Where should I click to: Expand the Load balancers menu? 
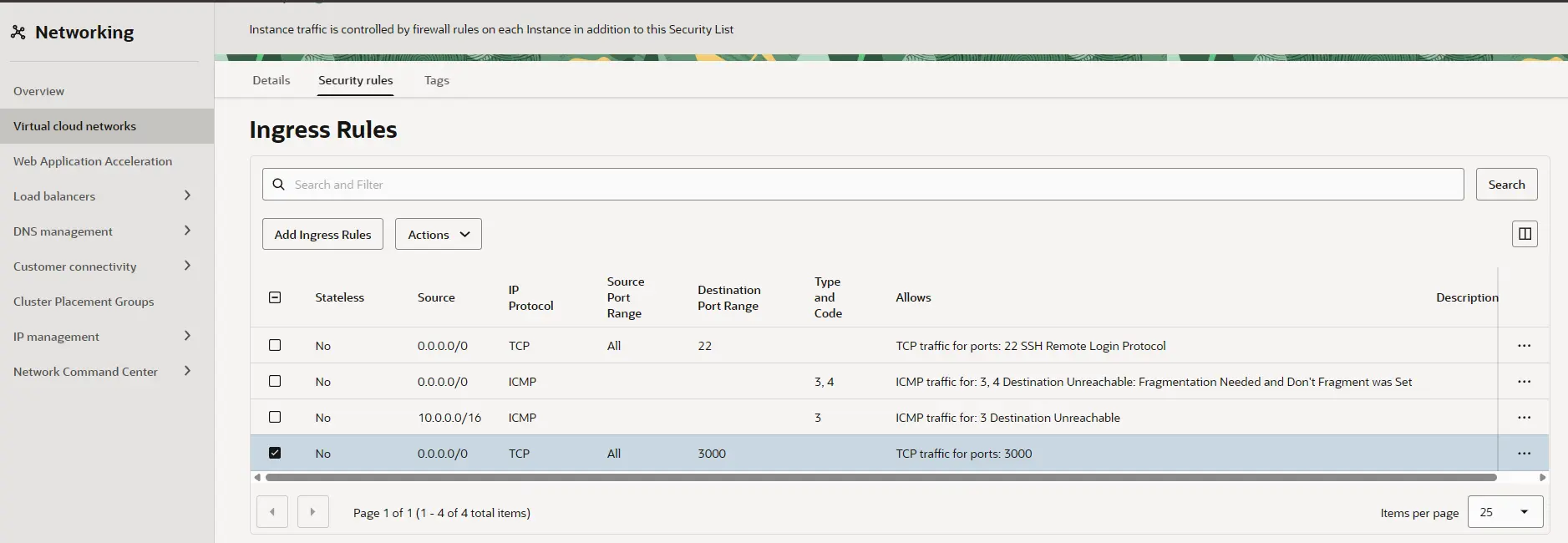(187, 195)
